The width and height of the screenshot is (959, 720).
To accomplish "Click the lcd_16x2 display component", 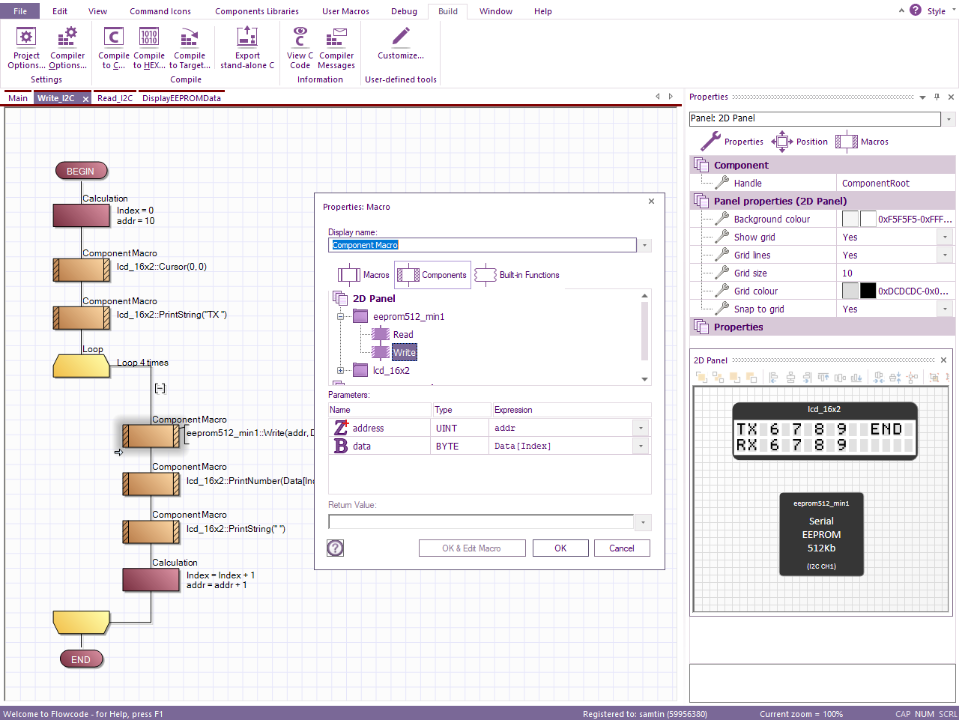I will coord(824,431).
